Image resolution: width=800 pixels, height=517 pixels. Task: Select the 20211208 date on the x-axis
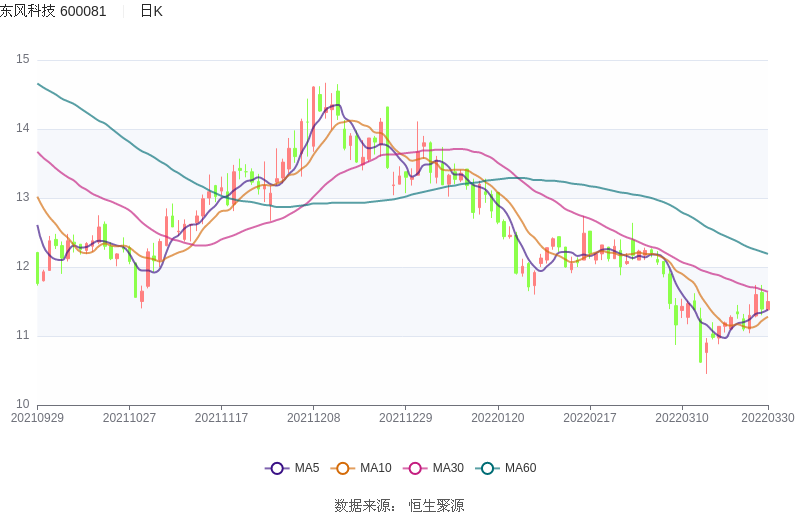click(x=314, y=418)
